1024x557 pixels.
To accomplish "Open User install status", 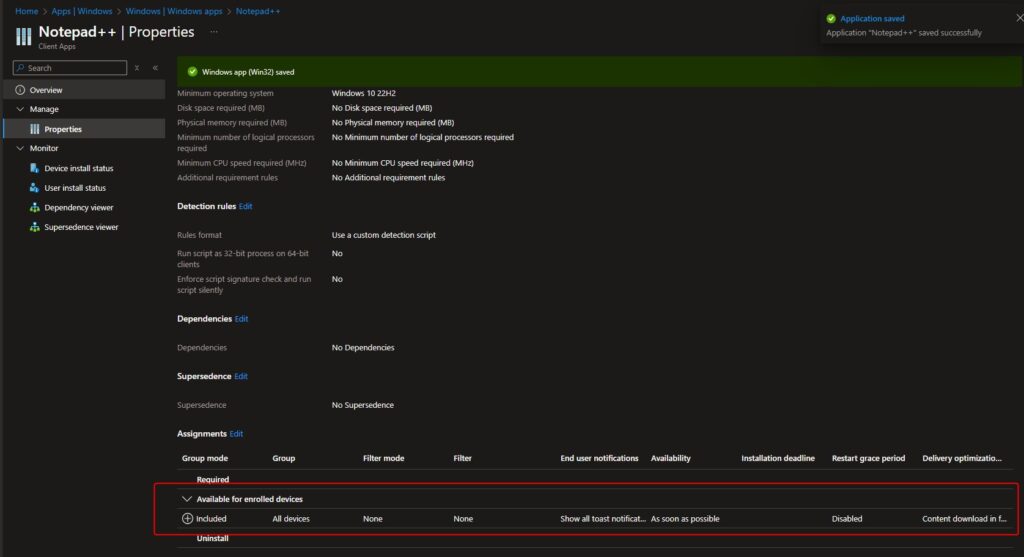I will coord(75,188).
